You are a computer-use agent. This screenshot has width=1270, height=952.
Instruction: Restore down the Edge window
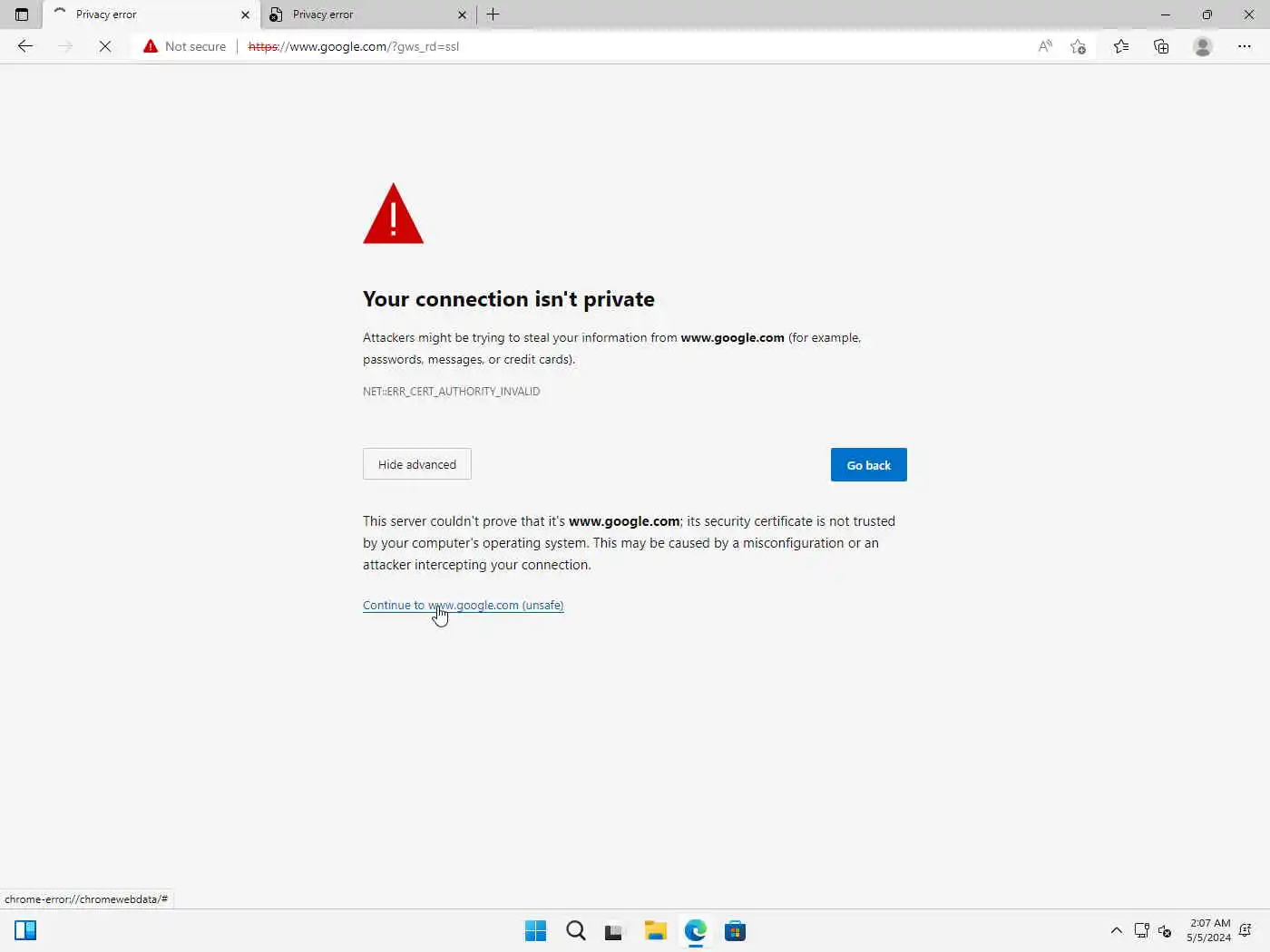(1207, 15)
